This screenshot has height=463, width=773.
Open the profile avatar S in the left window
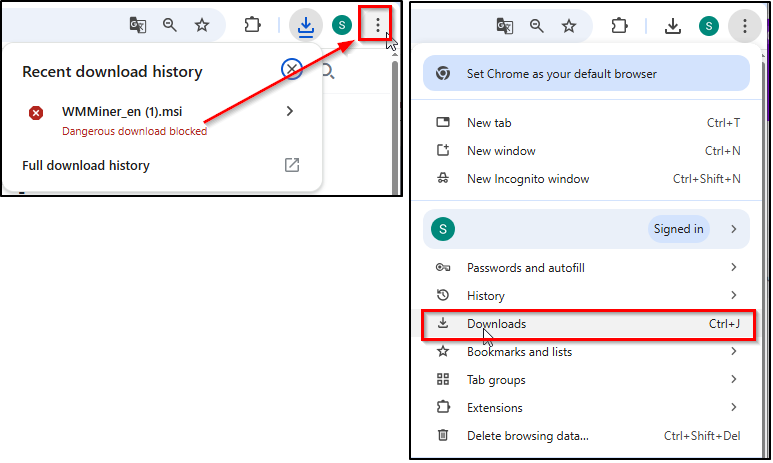(342, 25)
